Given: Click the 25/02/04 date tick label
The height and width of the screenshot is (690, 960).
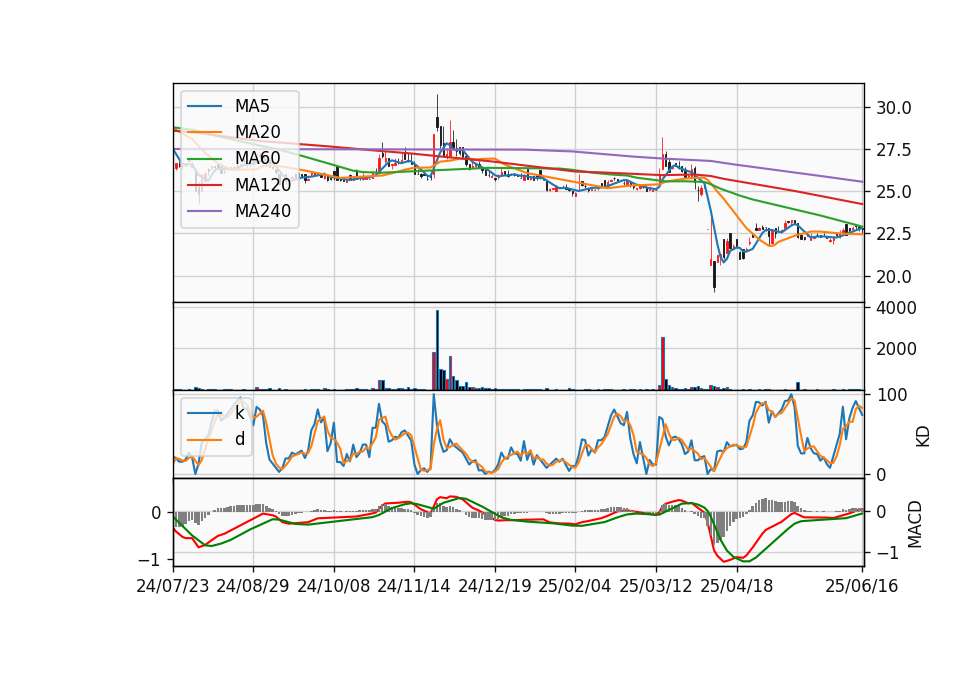Looking at the screenshot, I should (575, 586).
